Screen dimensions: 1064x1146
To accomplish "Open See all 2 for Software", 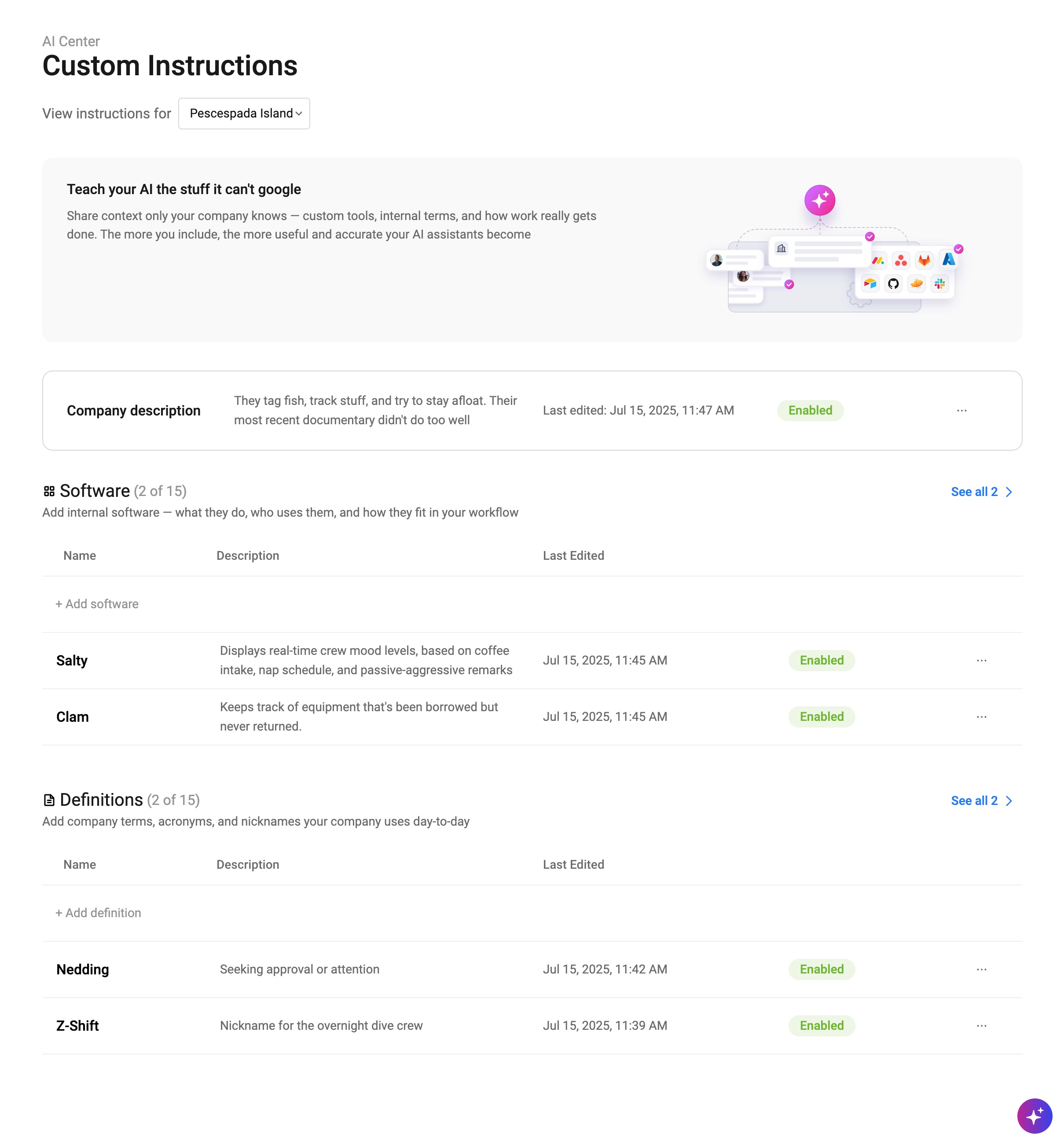I will 975,492.
